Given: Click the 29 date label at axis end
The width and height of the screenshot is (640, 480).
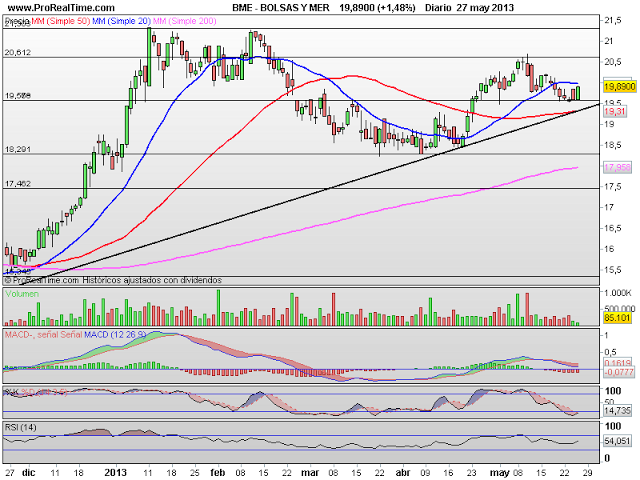Looking at the screenshot, I should pos(587,473).
